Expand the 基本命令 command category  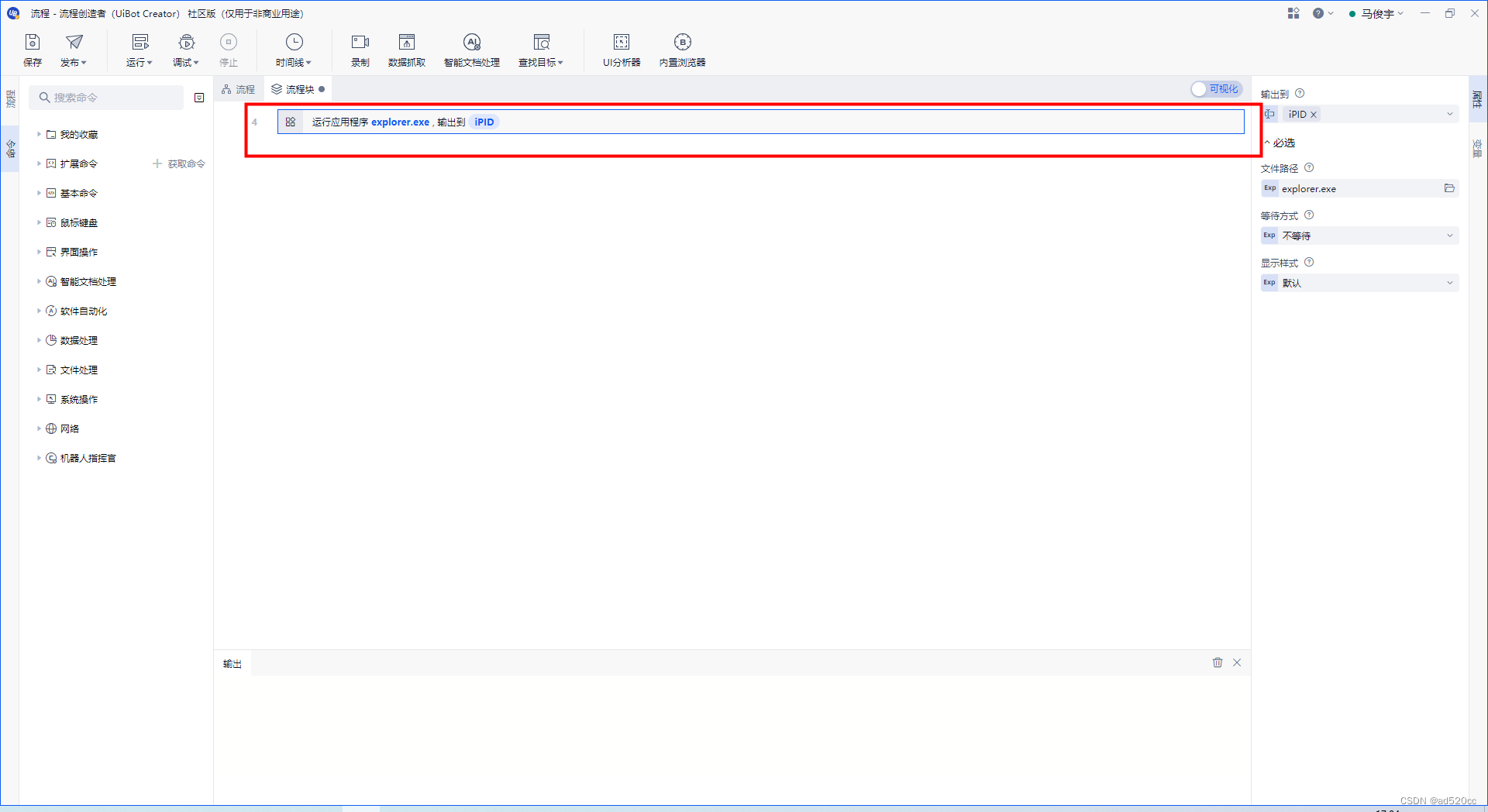click(77, 193)
